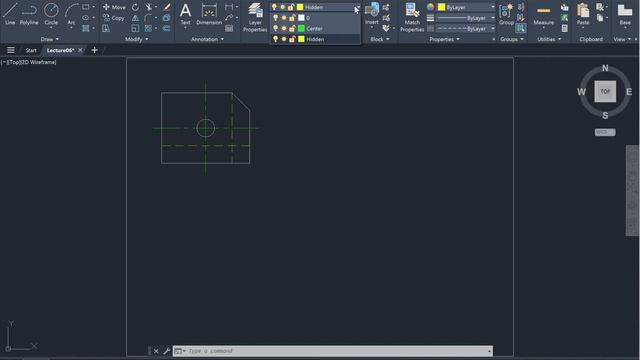
Task: Click the Rotate tool icon
Action: (x=135, y=7)
